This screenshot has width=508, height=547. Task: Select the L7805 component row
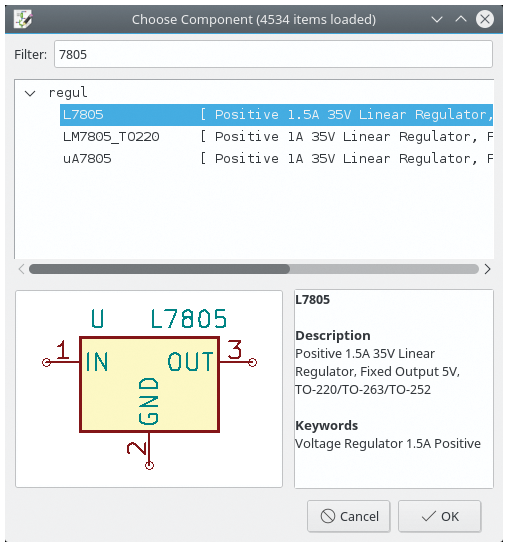(276, 114)
